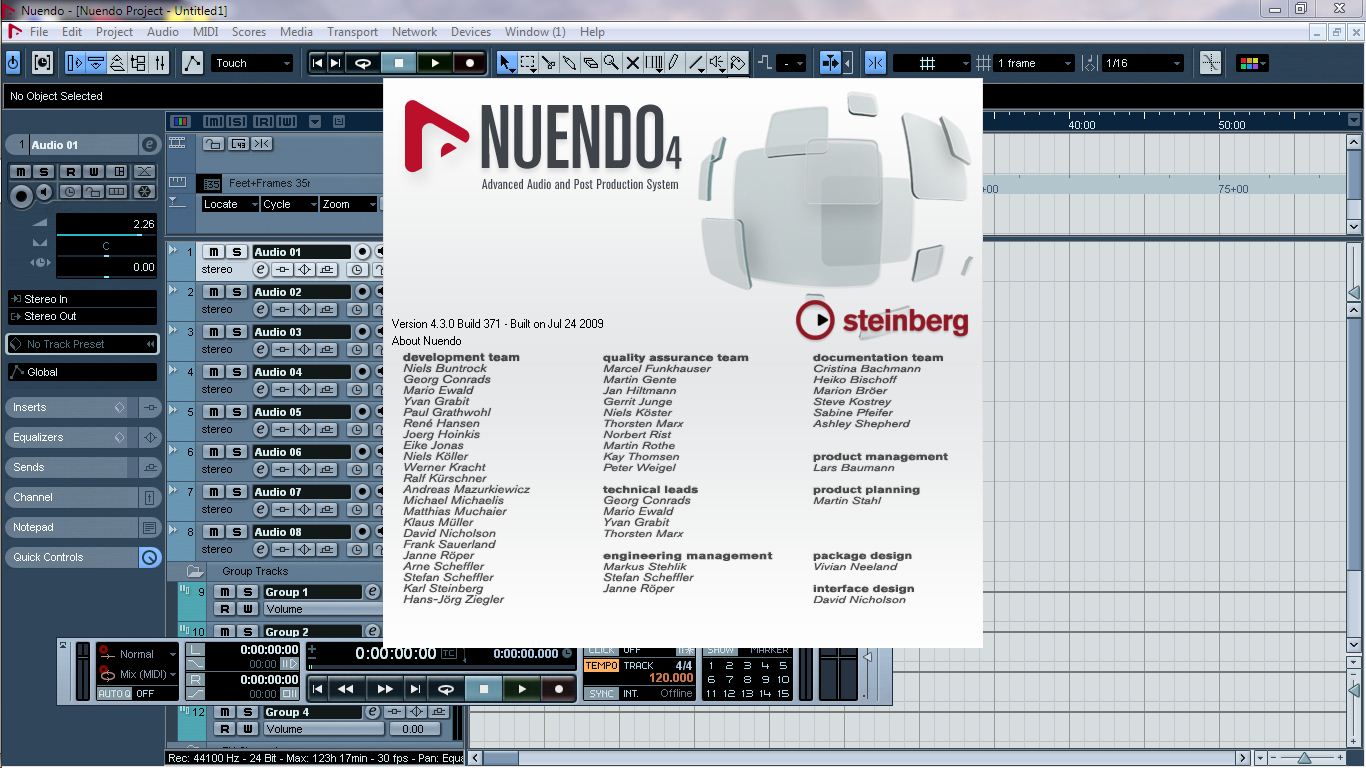Pick the Draw pencil tool
This screenshot has width=1366, height=768.
pos(674,62)
